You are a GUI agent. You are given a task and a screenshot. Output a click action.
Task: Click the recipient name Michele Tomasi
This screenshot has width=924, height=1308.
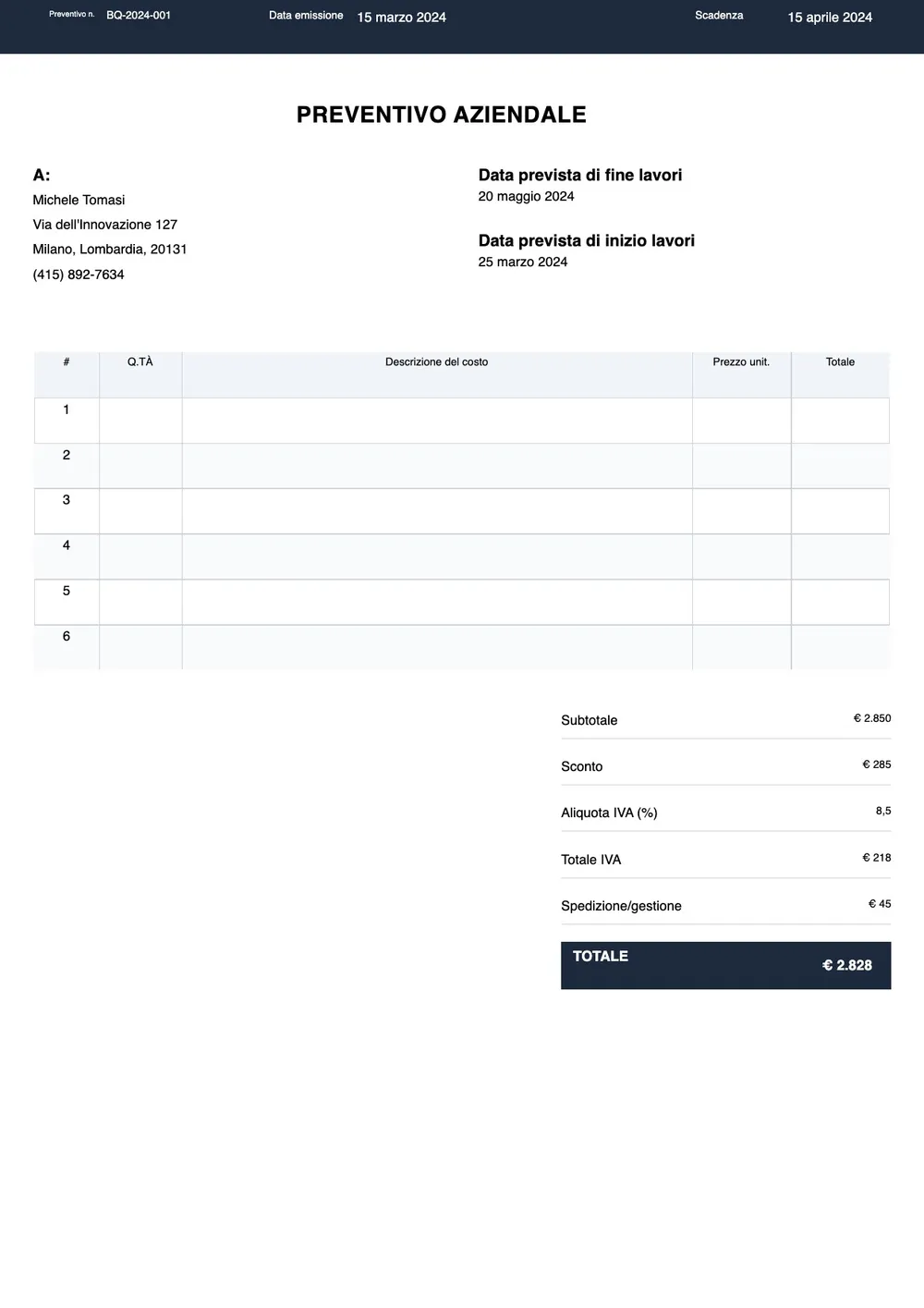79,200
